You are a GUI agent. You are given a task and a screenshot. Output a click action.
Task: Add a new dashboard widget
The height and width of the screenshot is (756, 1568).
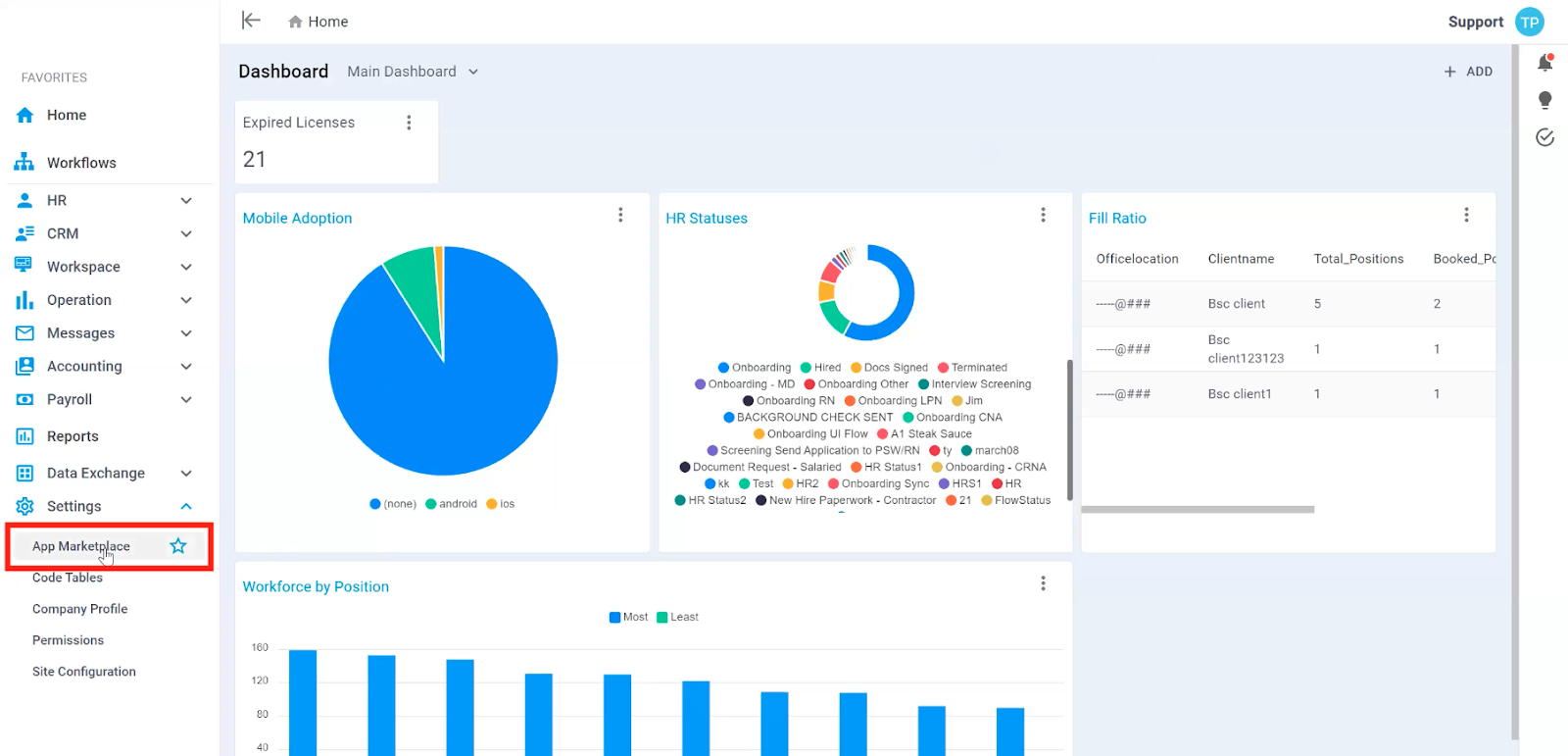point(1468,72)
